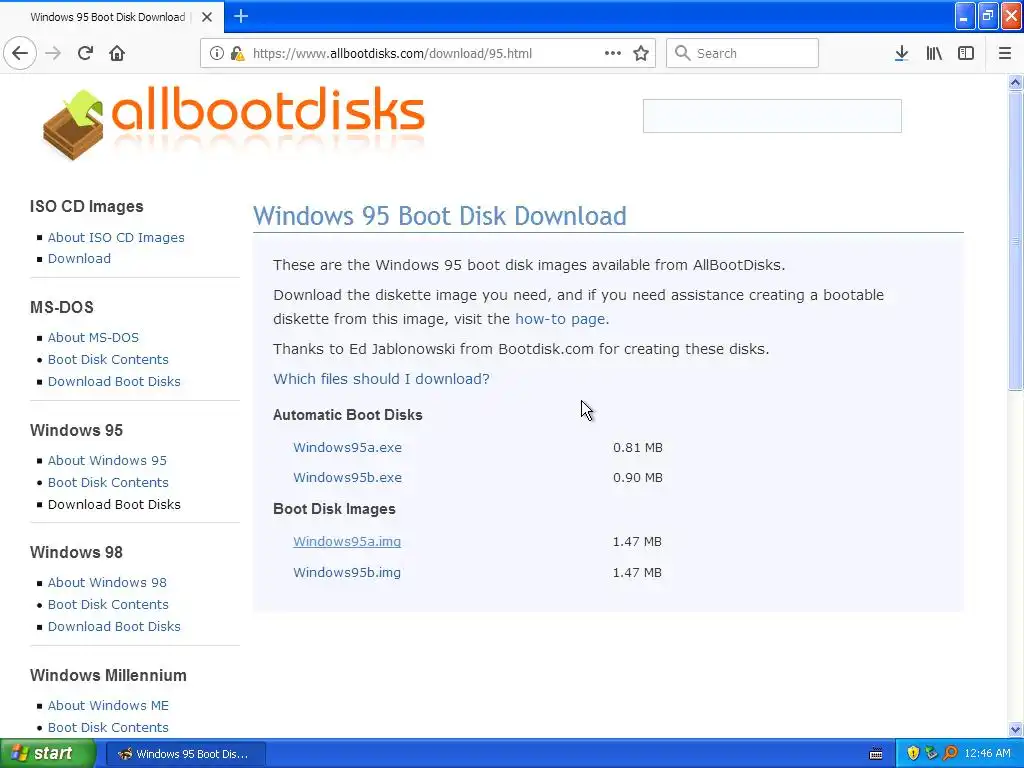The height and width of the screenshot is (768, 1024).
Task: Visit the how-to page link
Action: (x=560, y=319)
